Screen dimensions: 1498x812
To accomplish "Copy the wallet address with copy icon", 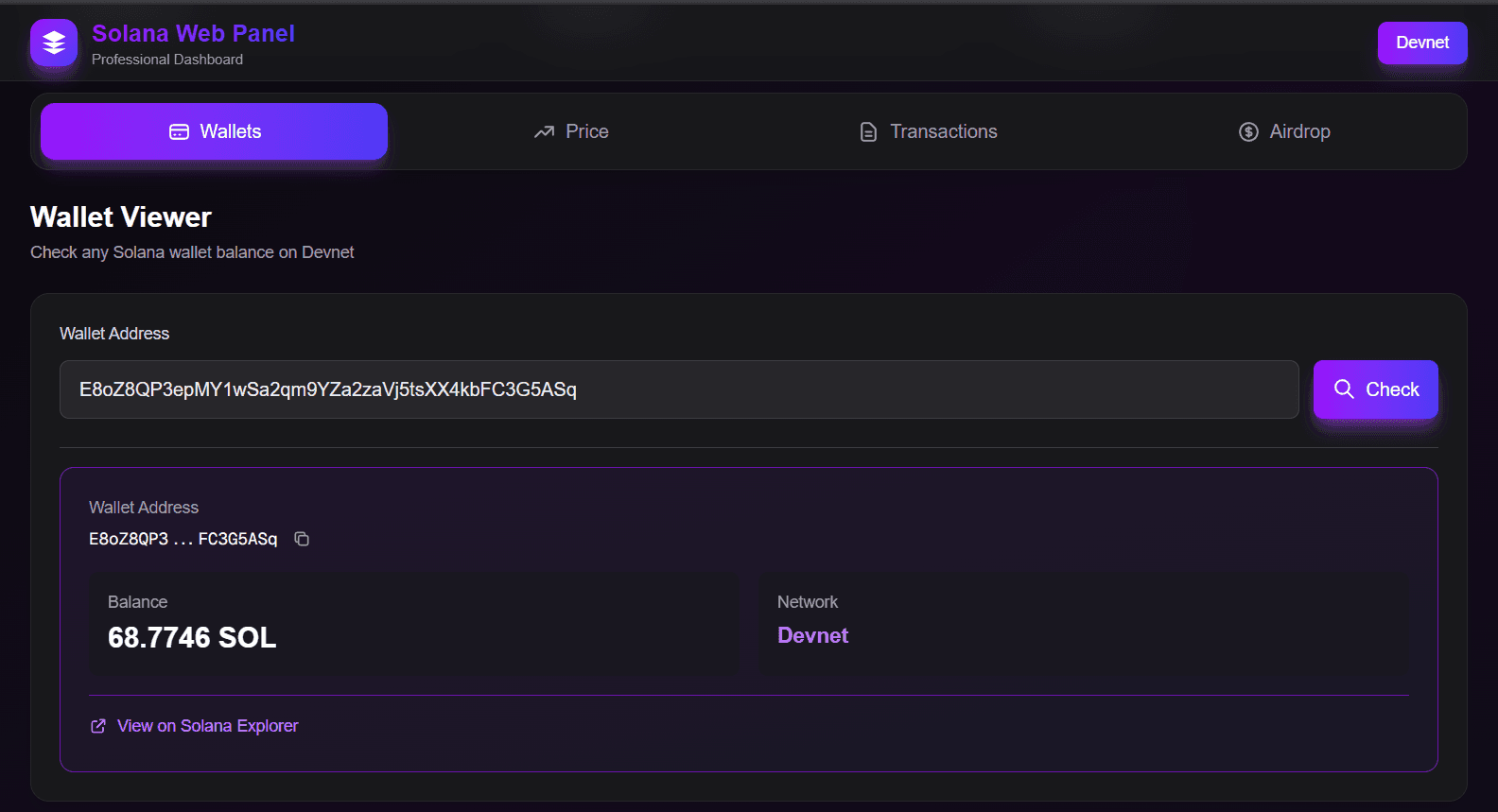I will pos(302,539).
